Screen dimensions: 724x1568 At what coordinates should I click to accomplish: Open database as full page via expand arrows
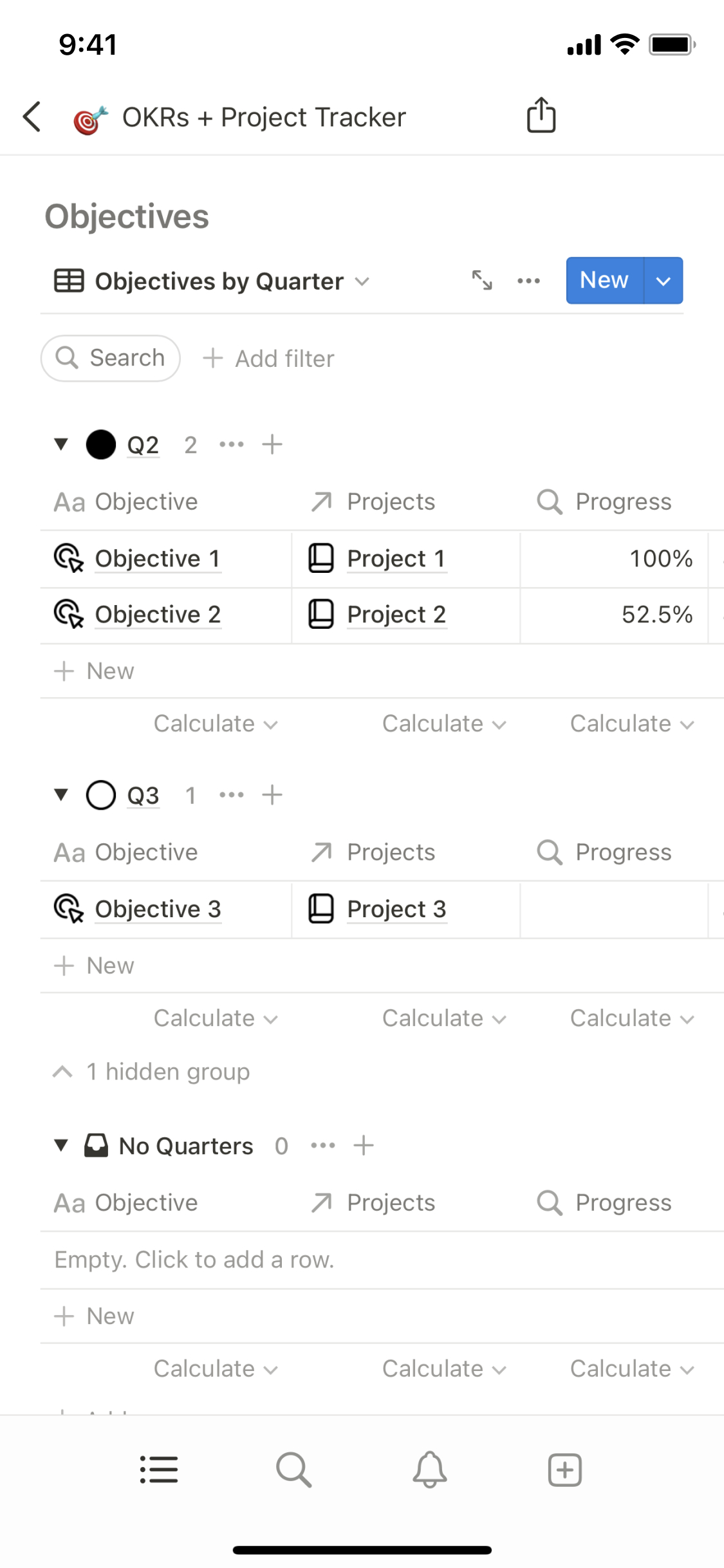coord(482,281)
